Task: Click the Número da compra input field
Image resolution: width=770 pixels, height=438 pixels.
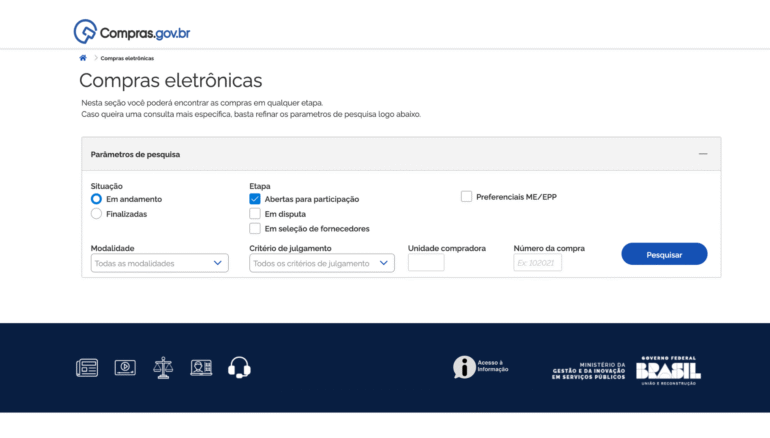Action: (537, 263)
